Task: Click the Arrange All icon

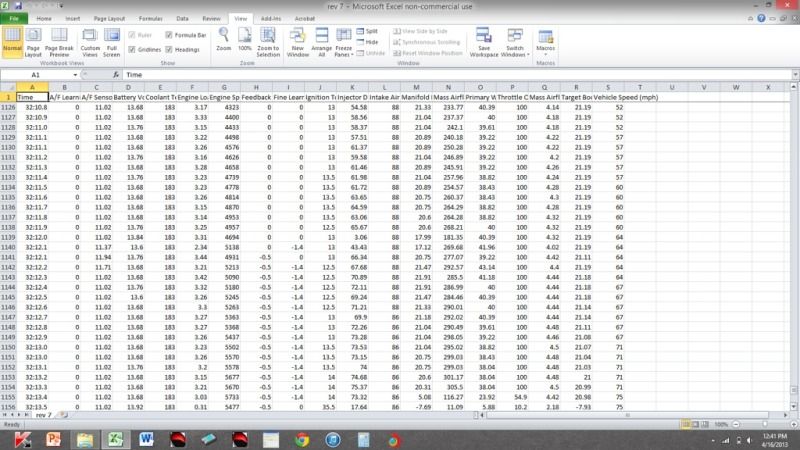Action: tap(322, 48)
